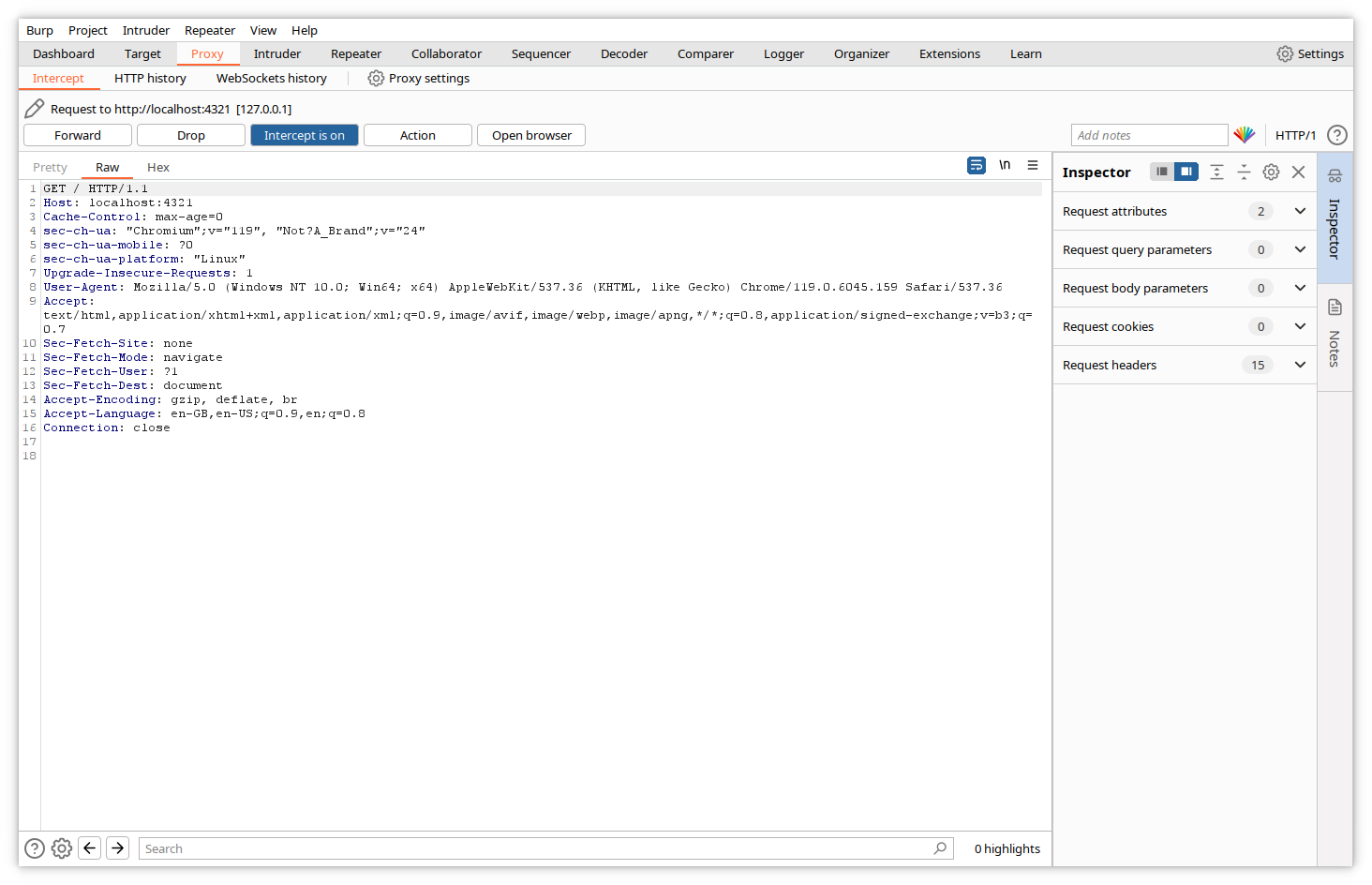Switch to the HTTP history tab
Image resolution: width=1372 pixels, height=885 pixels.
pyautogui.click(x=150, y=79)
